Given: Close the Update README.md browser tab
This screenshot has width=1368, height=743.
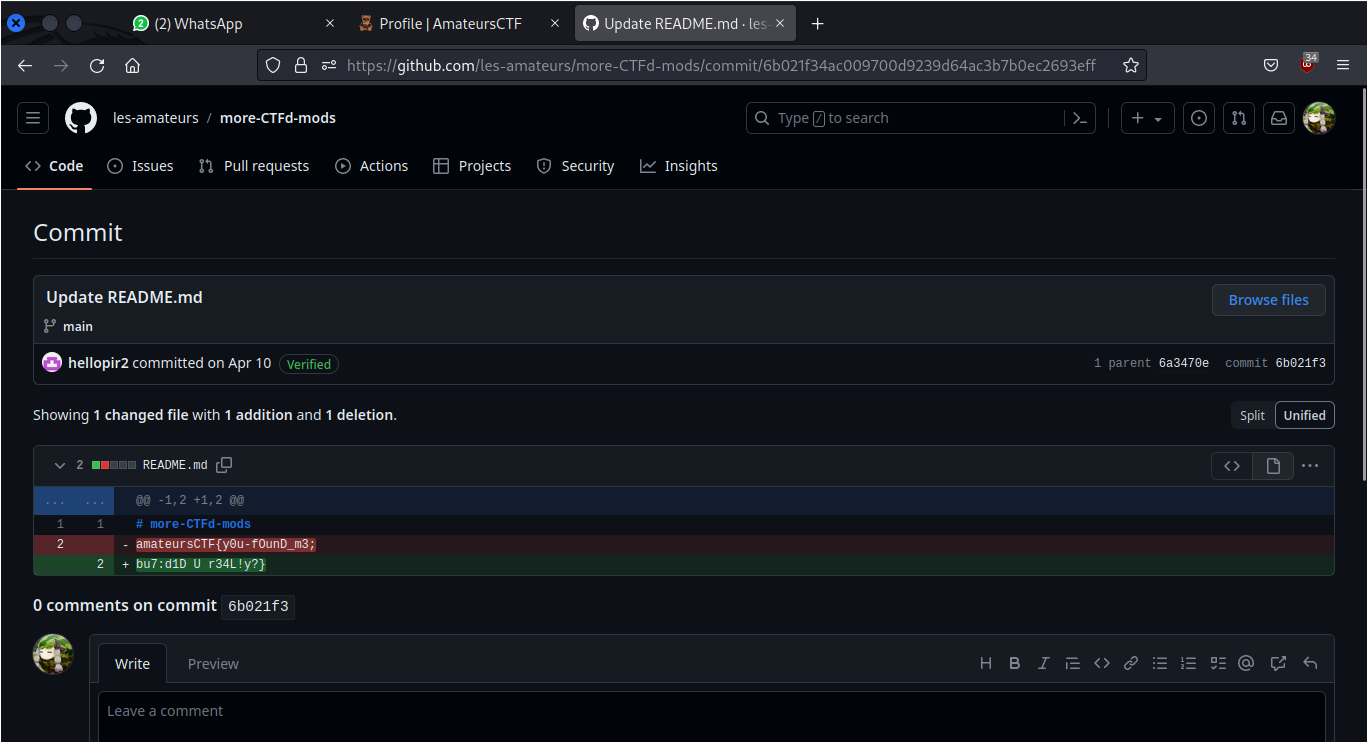Looking at the screenshot, I should (781, 23).
